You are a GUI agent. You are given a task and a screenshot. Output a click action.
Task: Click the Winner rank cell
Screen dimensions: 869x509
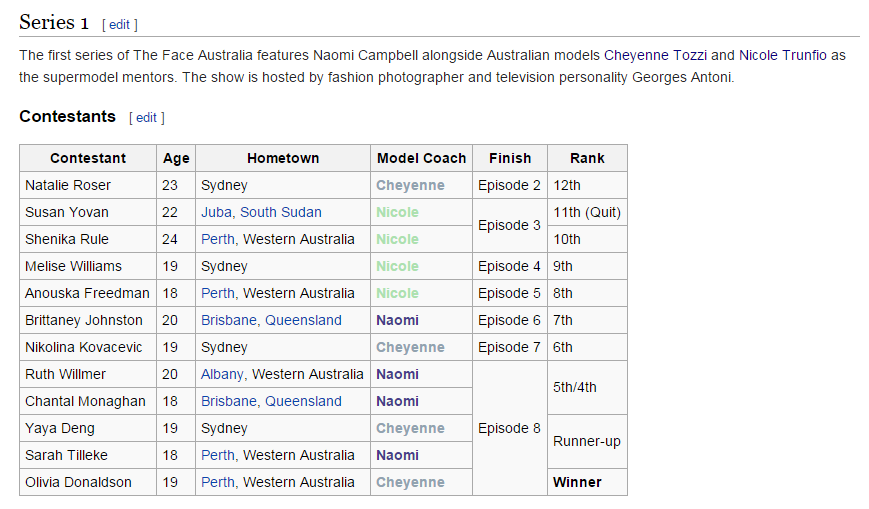tap(587, 482)
